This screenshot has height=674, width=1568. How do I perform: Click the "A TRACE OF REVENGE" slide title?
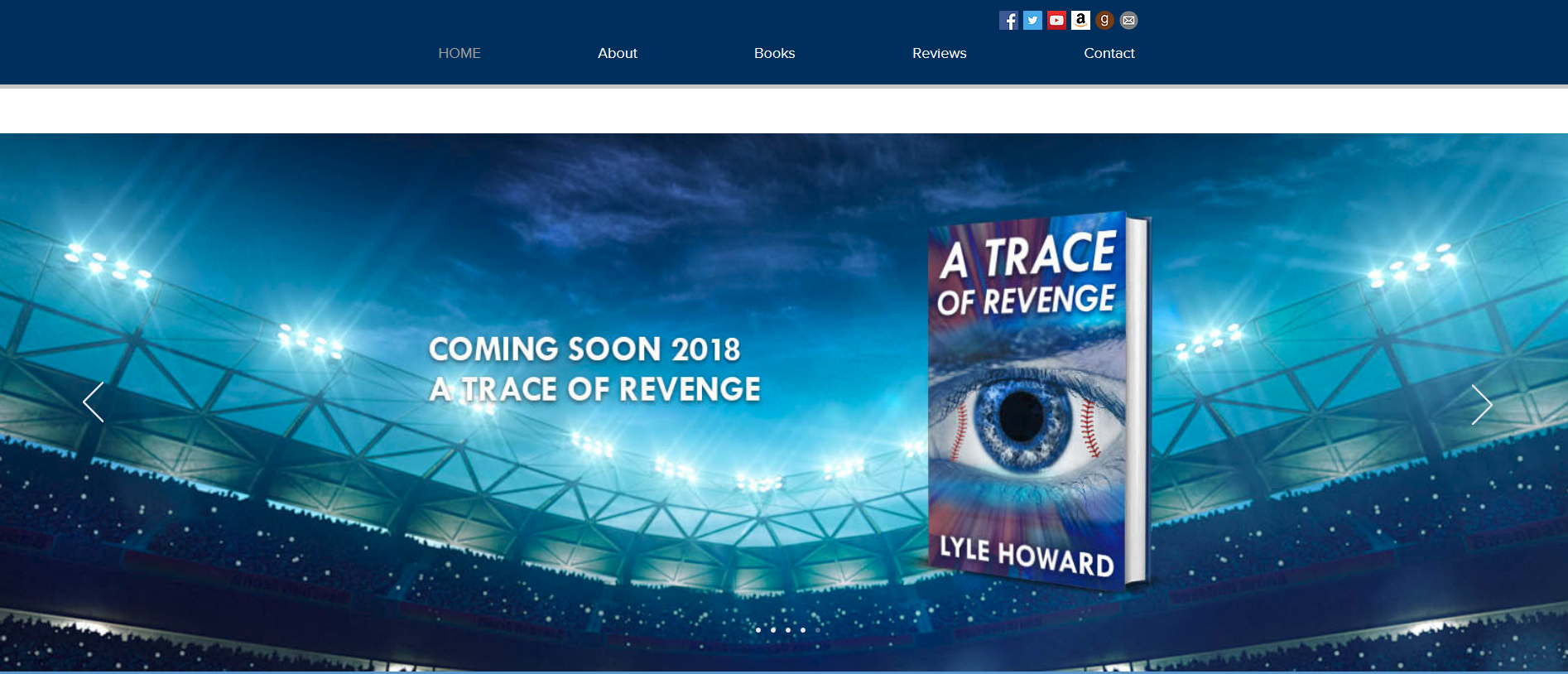(595, 389)
